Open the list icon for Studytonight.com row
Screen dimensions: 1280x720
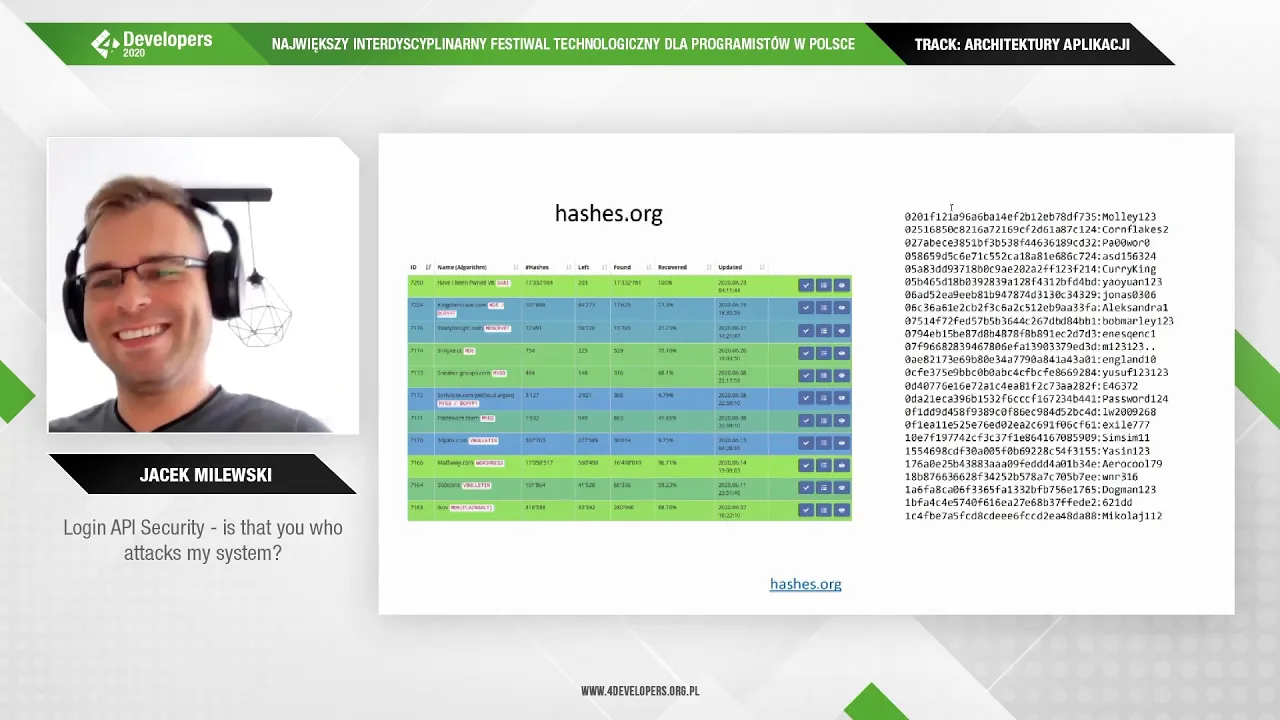[824, 331]
